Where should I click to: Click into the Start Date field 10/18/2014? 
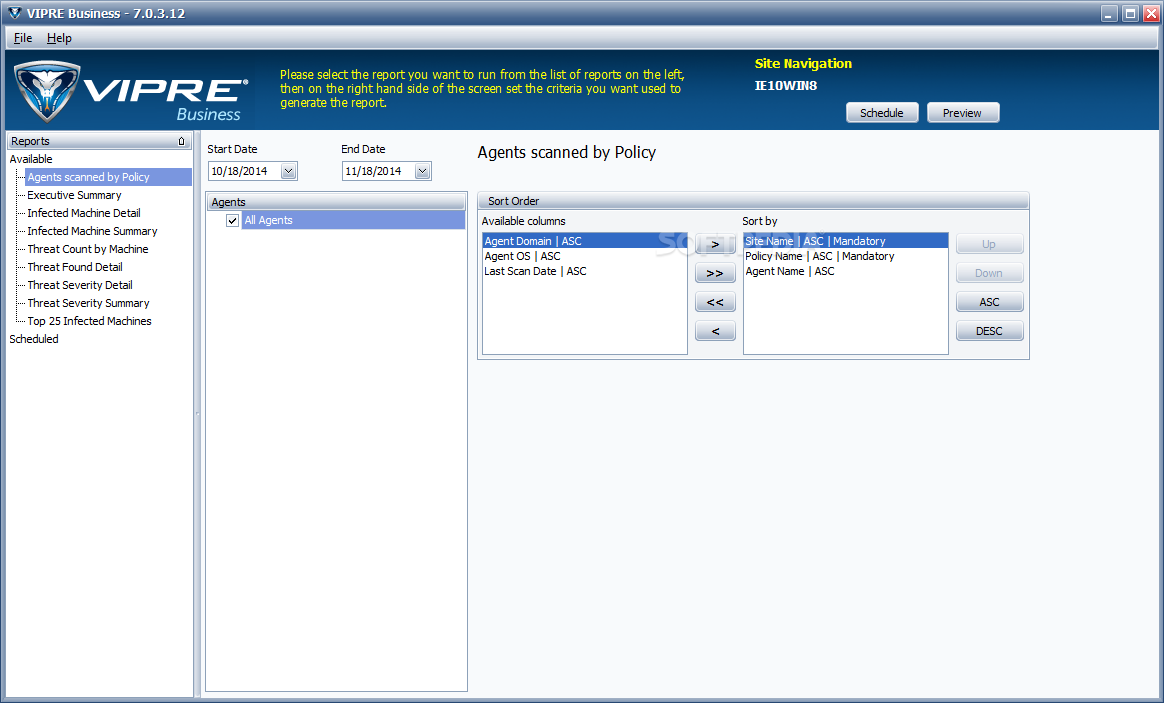tap(244, 171)
